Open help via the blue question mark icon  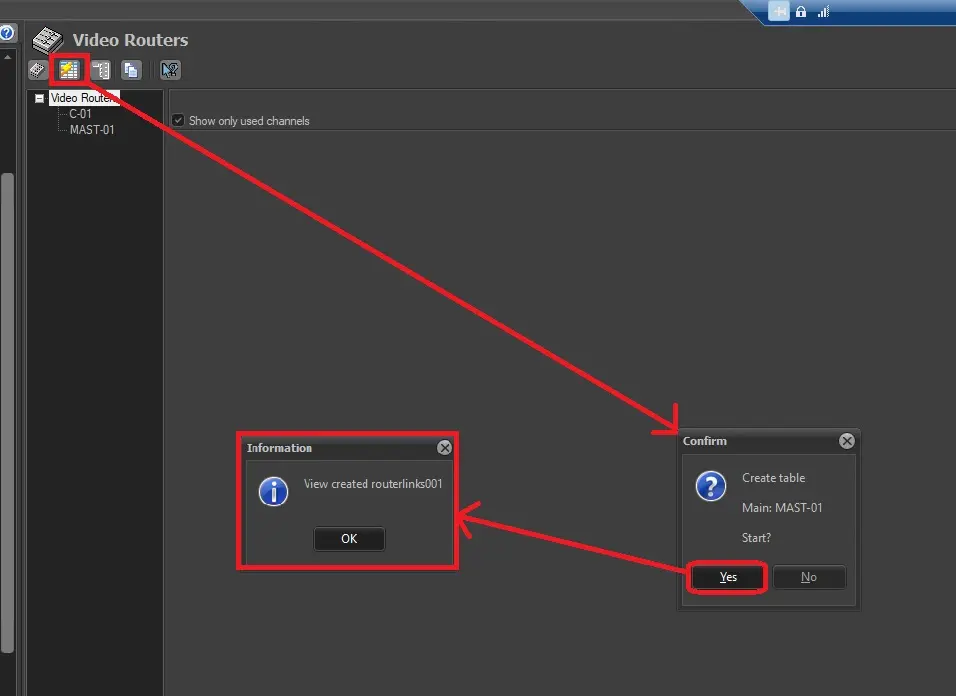(x=7, y=33)
